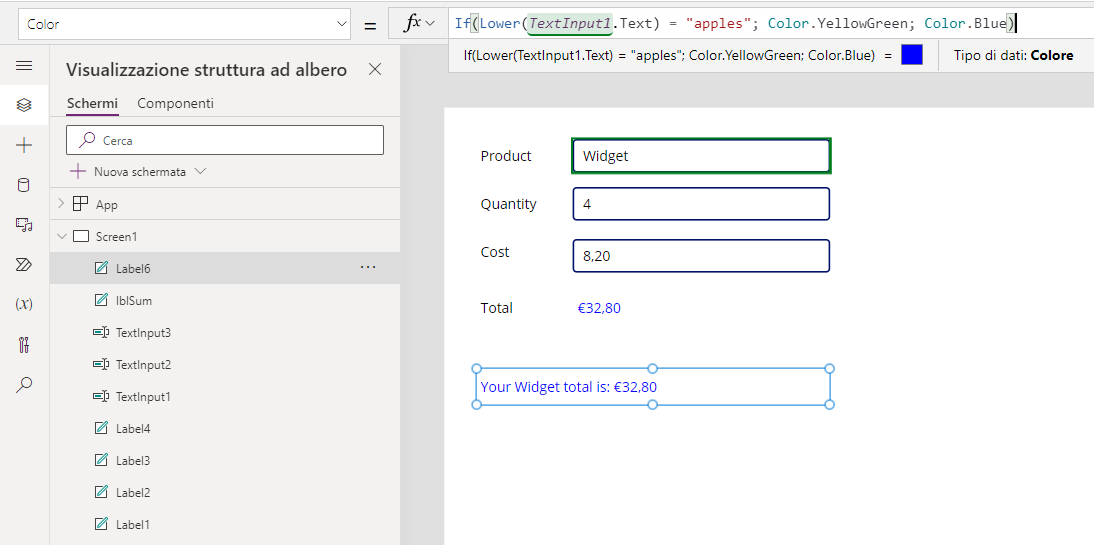Click the Product input containing Widget

(x=701, y=156)
